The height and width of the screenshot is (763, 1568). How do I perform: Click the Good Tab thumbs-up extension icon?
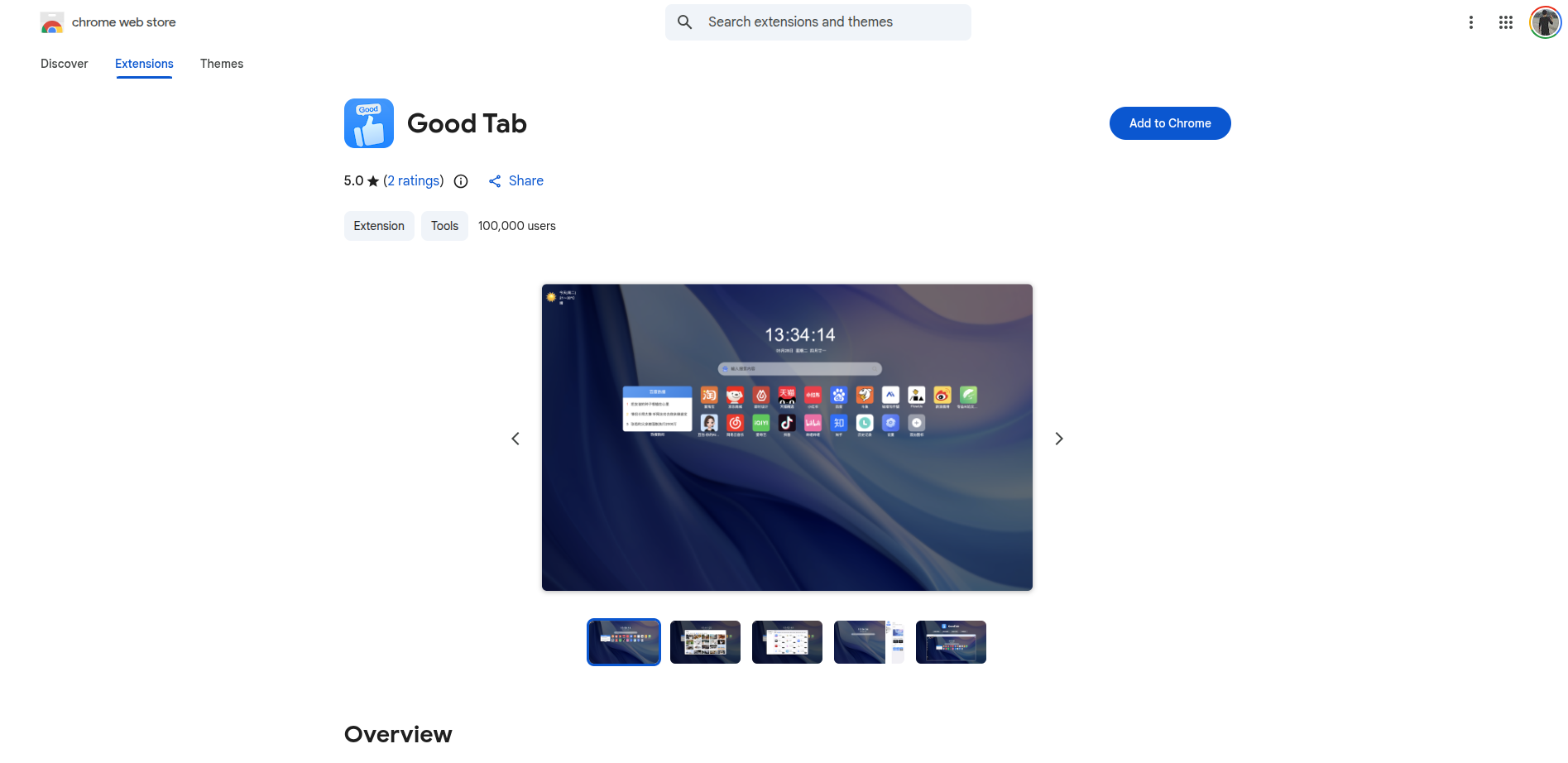369,123
